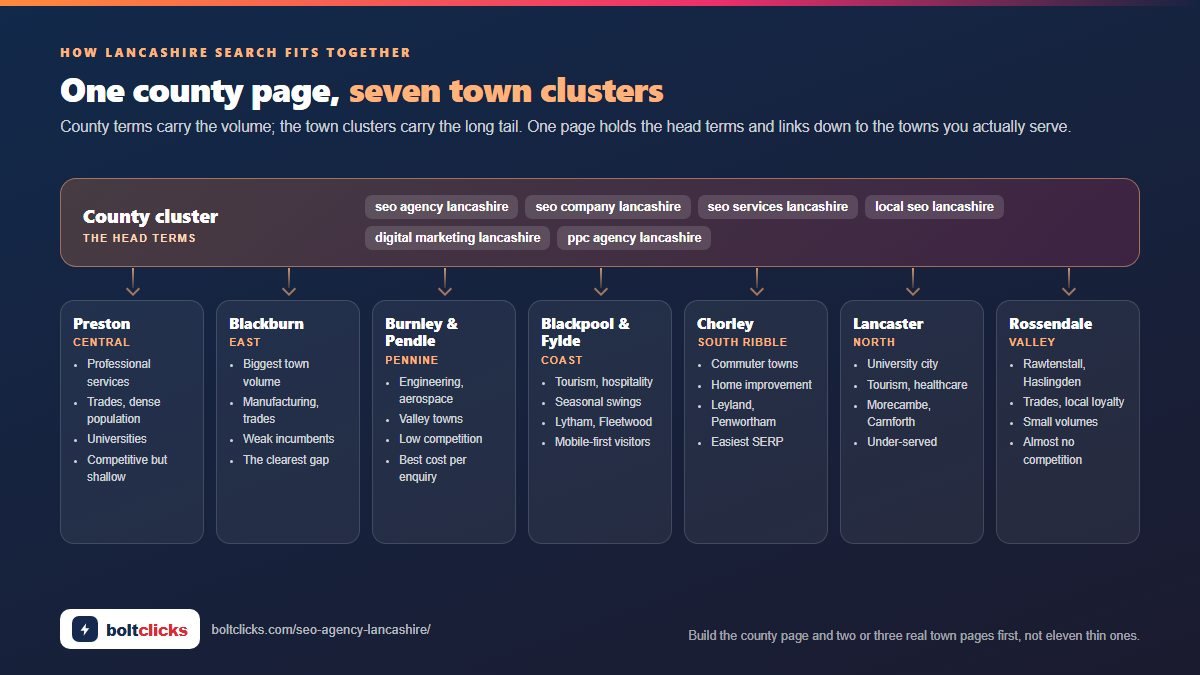Click 'Tourism, healthcare' bullet
The height and width of the screenshot is (675, 1200).
[x=917, y=385]
